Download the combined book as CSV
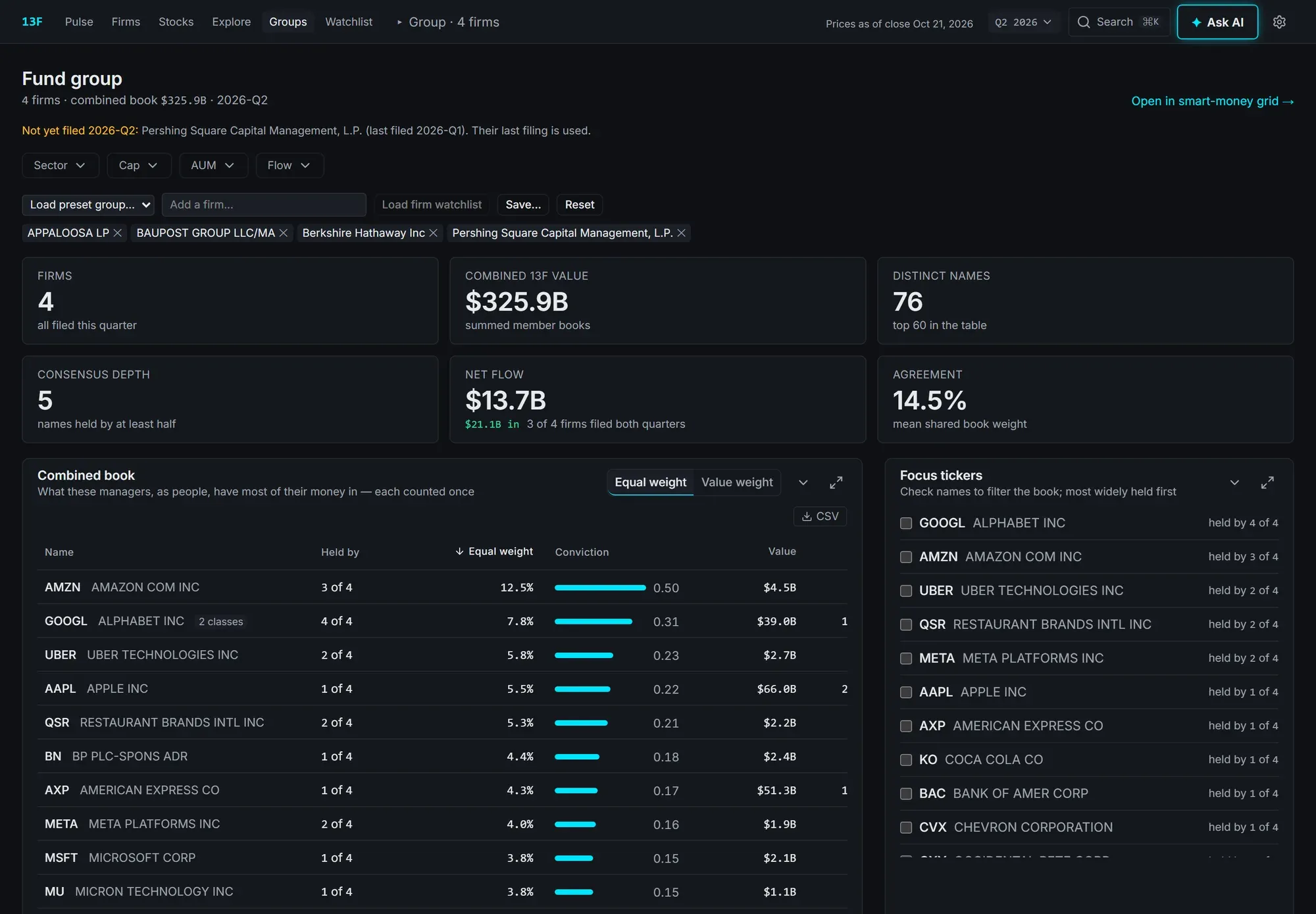The width and height of the screenshot is (1316, 914). (x=820, y=517)
